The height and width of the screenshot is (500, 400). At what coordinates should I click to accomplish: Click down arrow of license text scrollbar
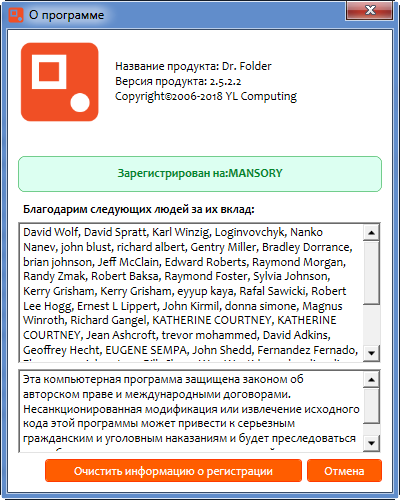click(371, 443)
